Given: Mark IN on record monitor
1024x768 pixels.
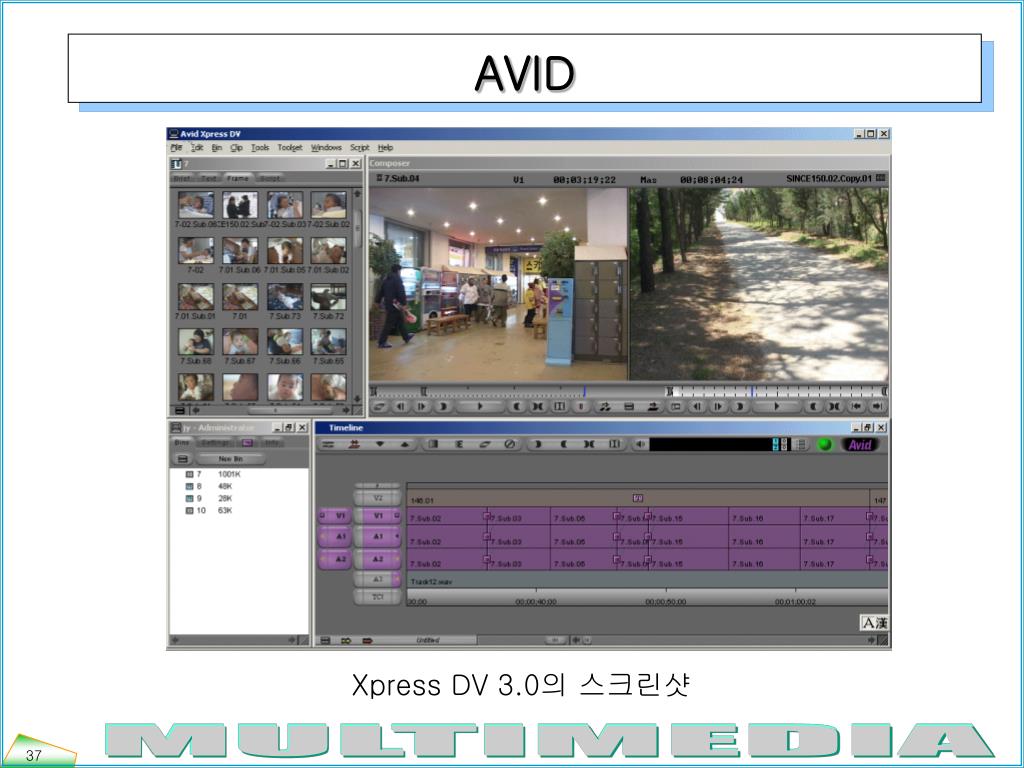Looking at the screenshot, I should (740, 406).
